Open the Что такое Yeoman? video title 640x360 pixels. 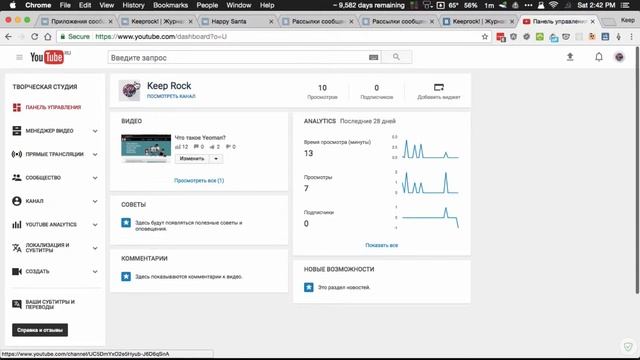[x=200, y=138]
